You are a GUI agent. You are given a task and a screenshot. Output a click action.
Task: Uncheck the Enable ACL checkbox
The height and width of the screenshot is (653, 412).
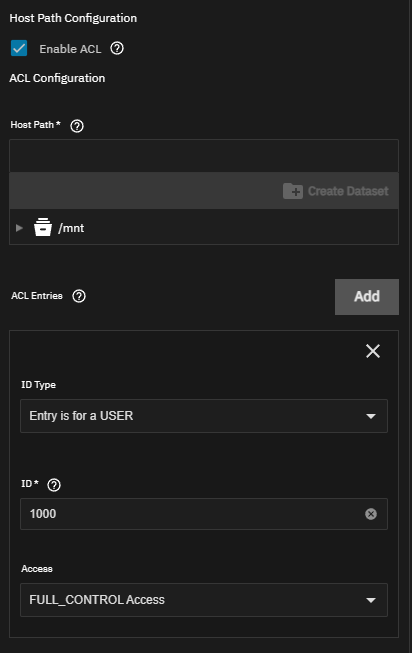click(x=19, y=48)
